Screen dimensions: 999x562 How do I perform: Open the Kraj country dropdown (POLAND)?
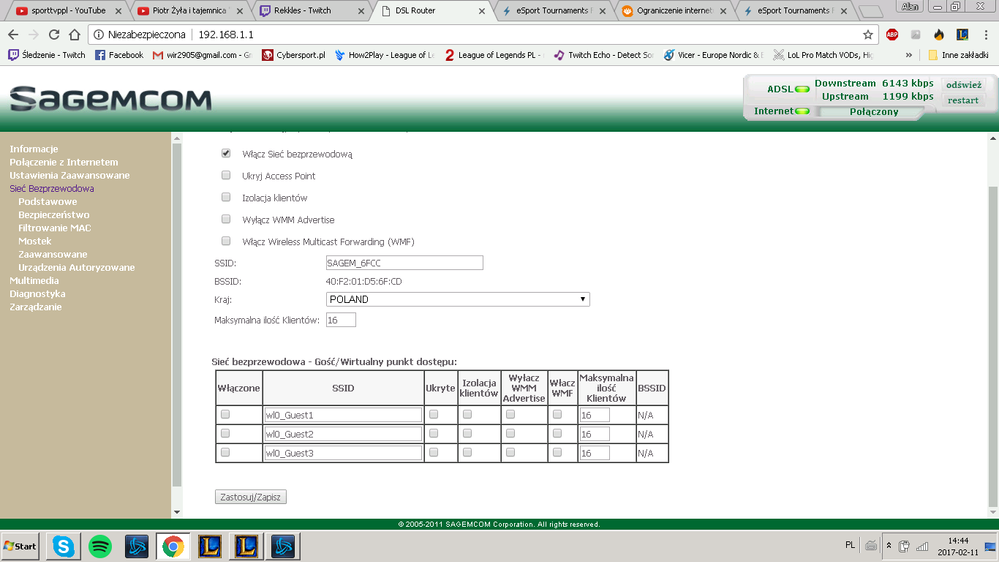[x=457, y=299]
